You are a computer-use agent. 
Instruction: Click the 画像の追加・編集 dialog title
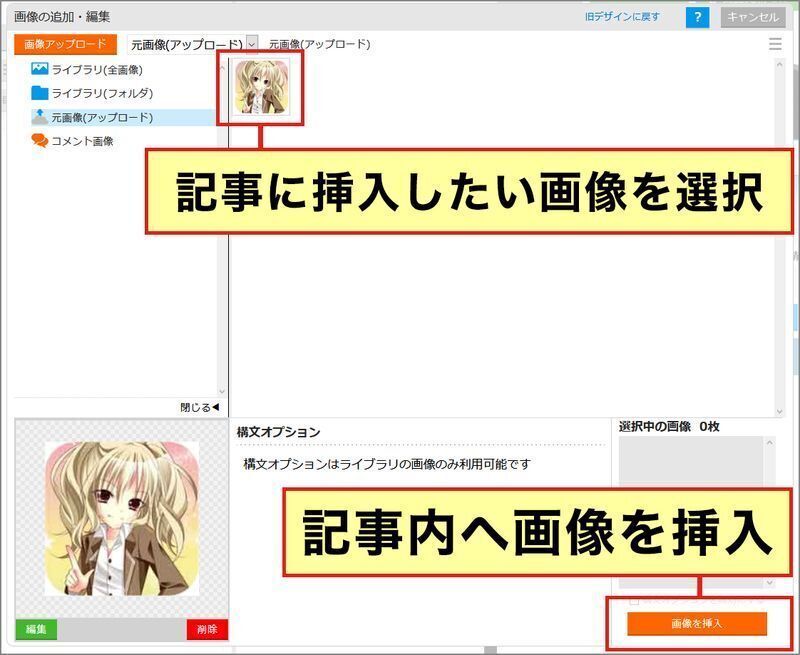[x=62, y=17]
